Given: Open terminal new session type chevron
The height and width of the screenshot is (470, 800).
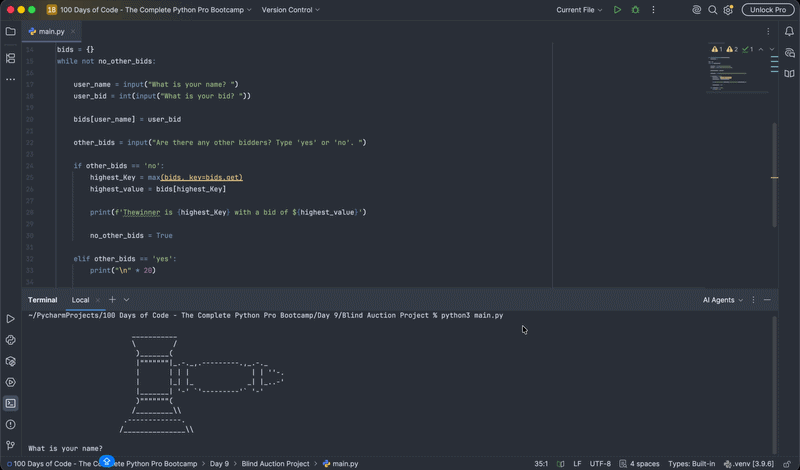Looking at the screenshot, I should tap(127, 300).
